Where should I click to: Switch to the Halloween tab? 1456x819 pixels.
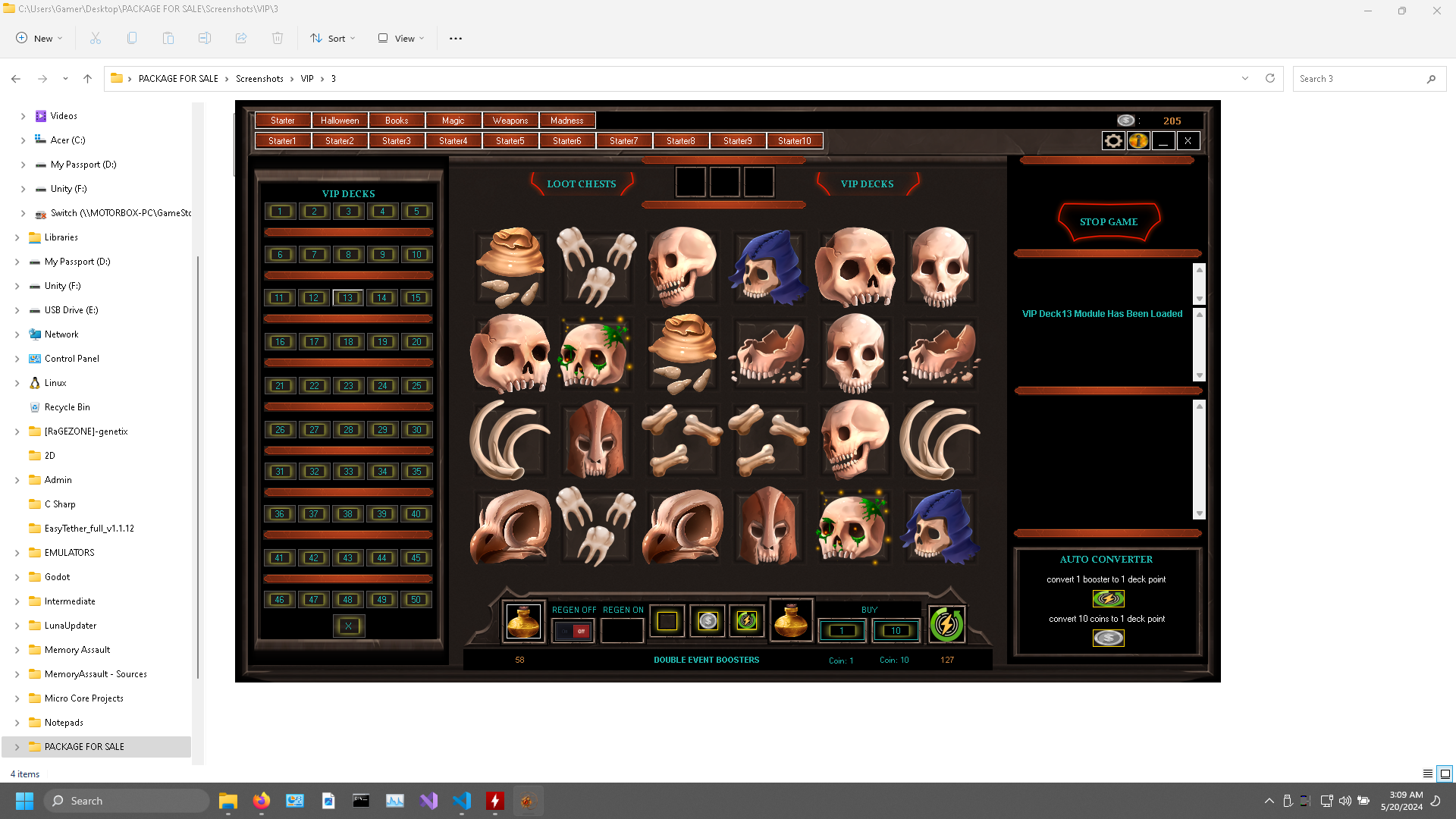(x=340, y=121)
